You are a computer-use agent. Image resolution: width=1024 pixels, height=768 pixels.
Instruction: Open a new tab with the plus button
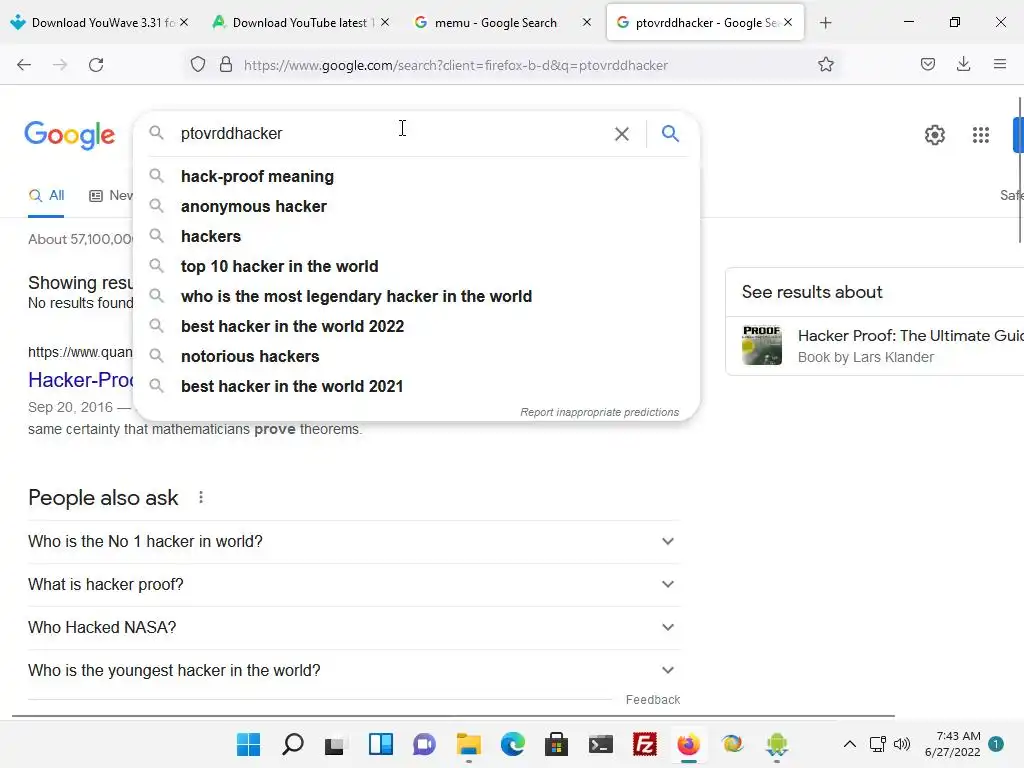(x=825, y=23)
